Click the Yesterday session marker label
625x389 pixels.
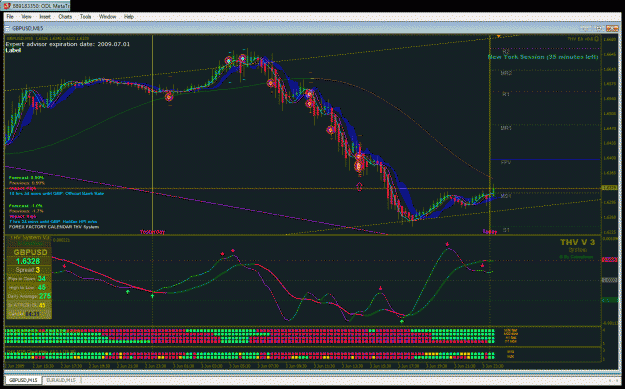click(x=152, y=232)
